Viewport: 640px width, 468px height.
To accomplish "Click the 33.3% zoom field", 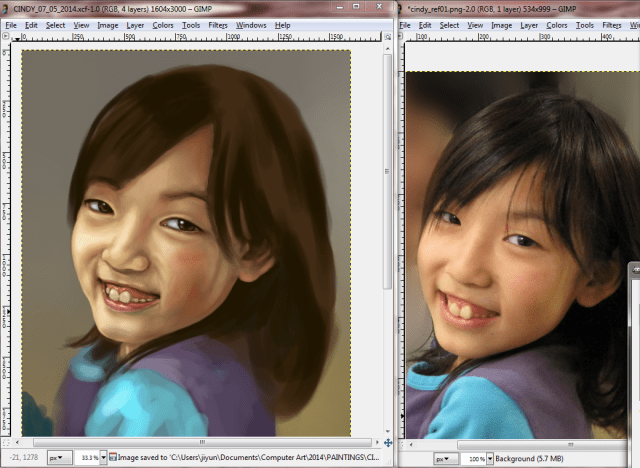I will coord(88,458).
